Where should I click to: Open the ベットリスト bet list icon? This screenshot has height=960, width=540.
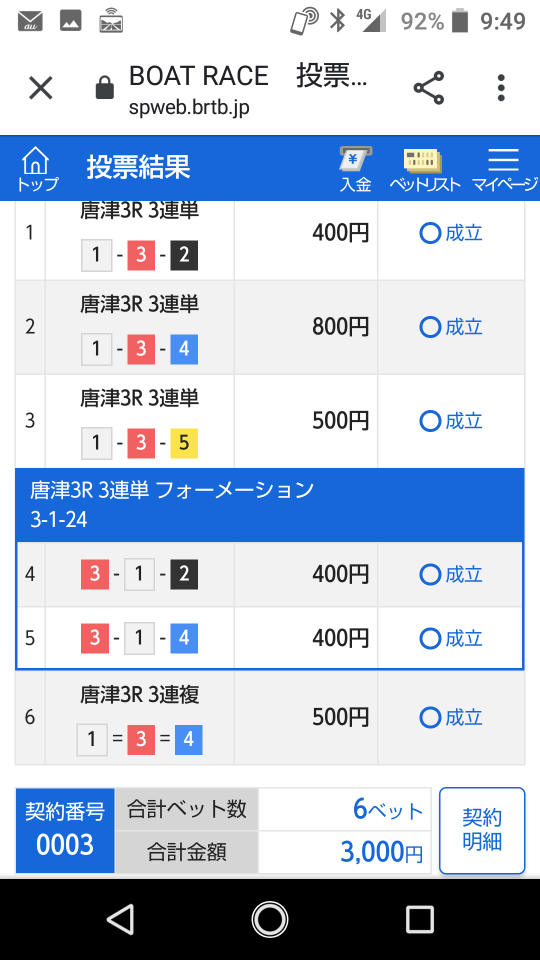424,169
